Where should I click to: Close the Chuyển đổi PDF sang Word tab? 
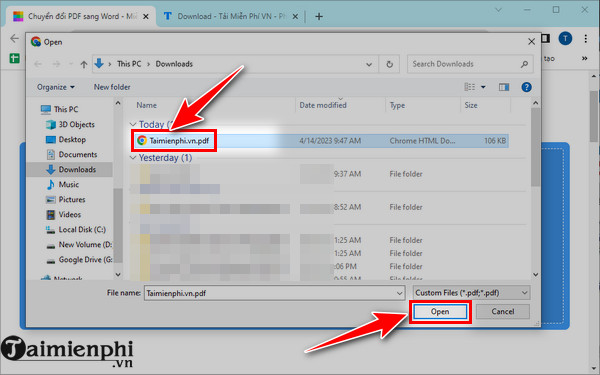[145, 16]
